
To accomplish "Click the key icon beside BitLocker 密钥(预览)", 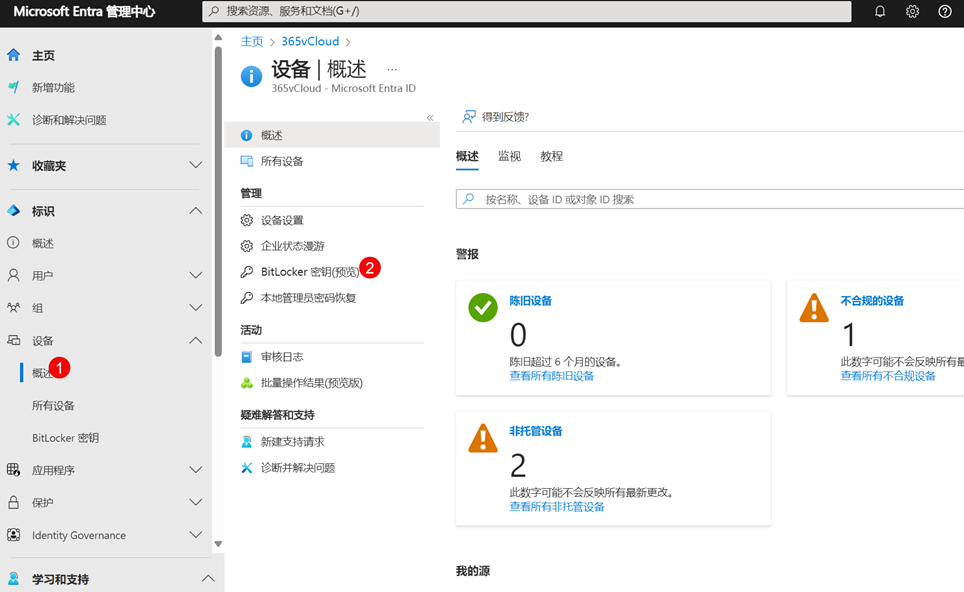I will point(247,272).
